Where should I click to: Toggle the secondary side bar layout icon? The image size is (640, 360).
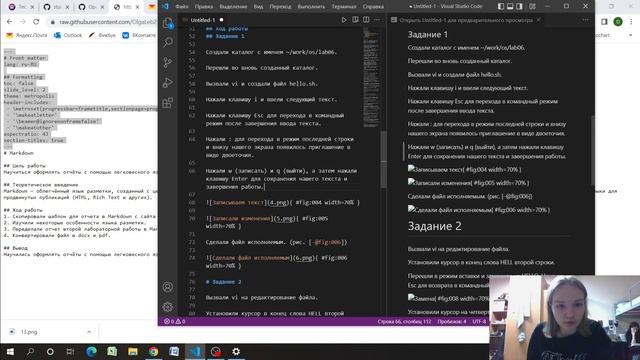(519, 7)
